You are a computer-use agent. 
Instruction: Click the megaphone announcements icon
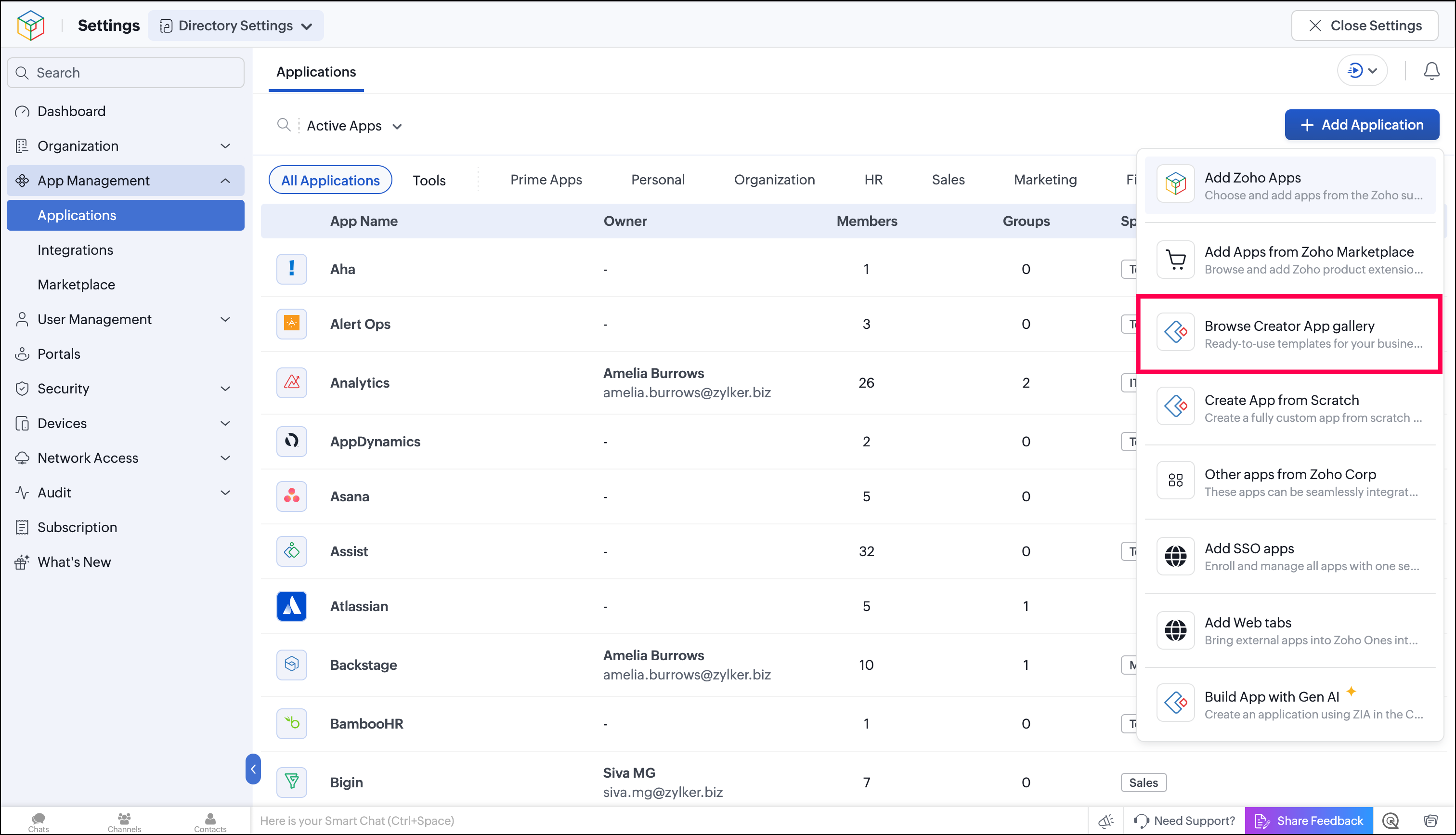[x=1106, y=821]
